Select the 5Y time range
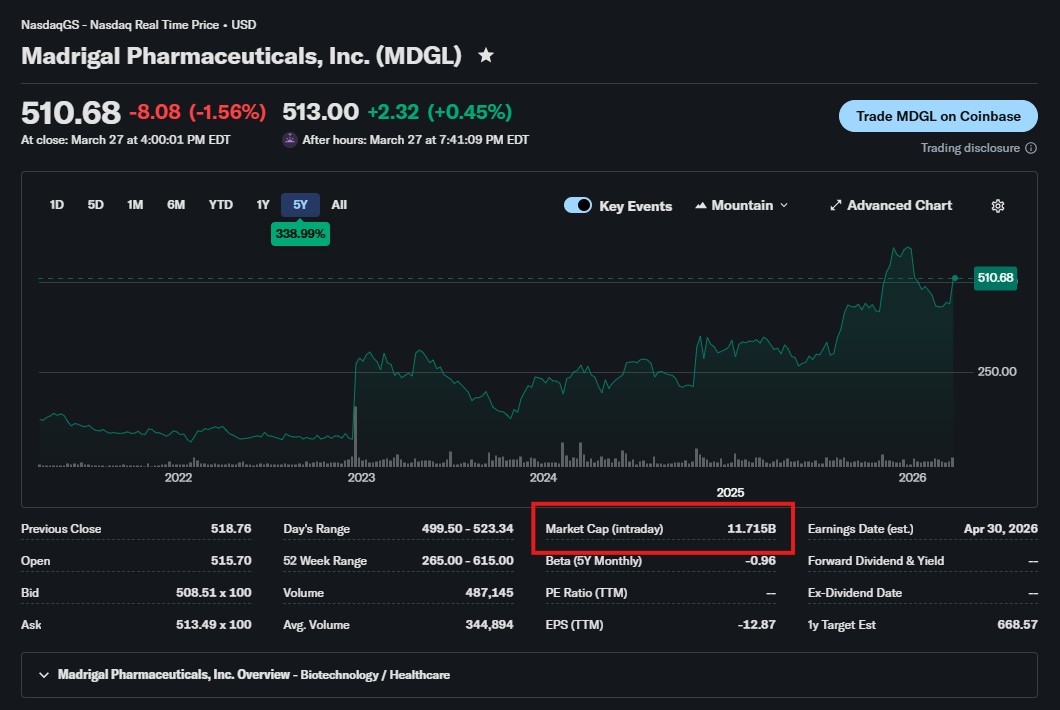Viewport: 1060px width, 710px height. [300, 205]
